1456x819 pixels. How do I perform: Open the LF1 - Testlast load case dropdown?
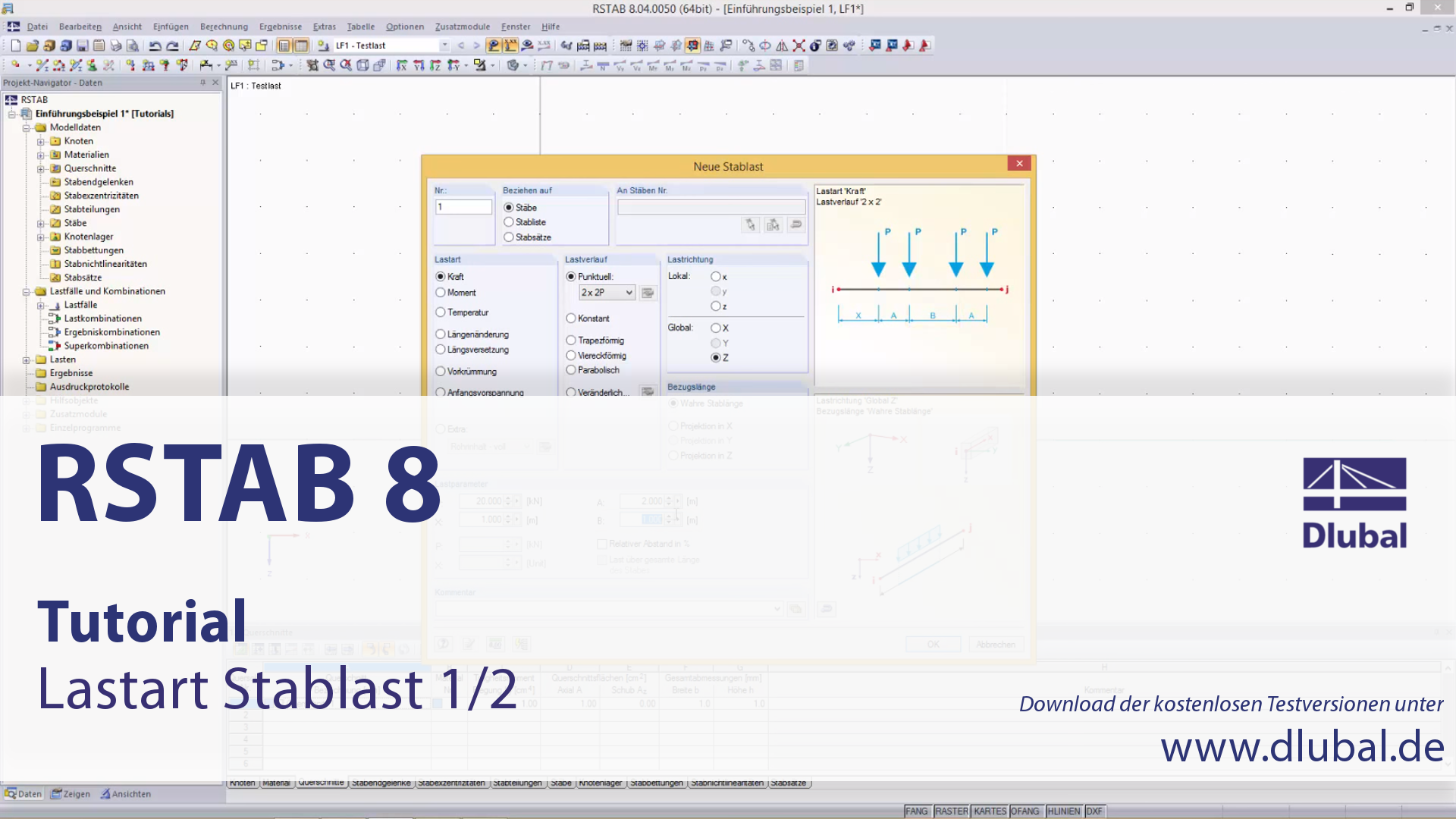coord(444,45)
